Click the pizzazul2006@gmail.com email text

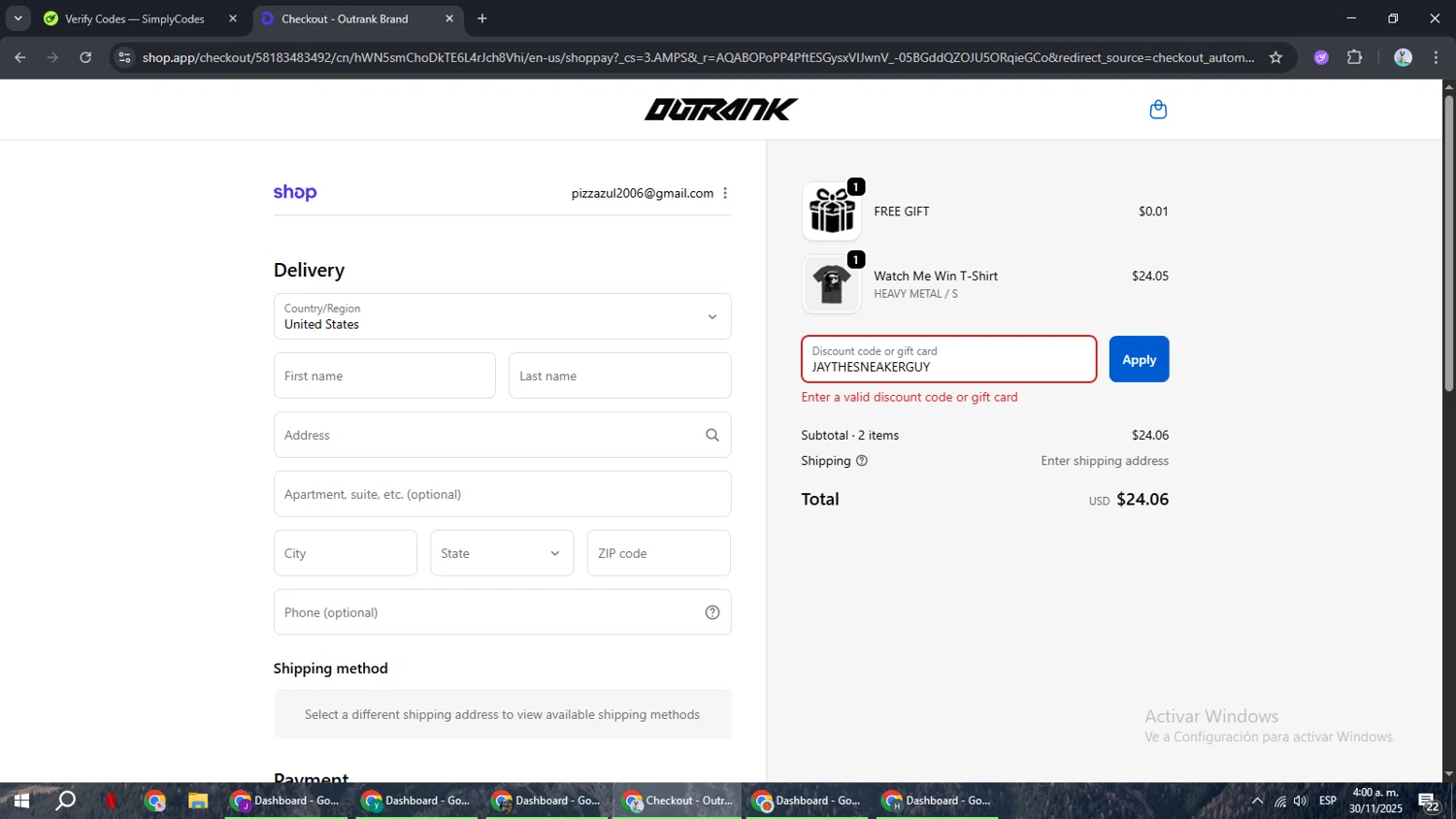[x=642, y=193]
